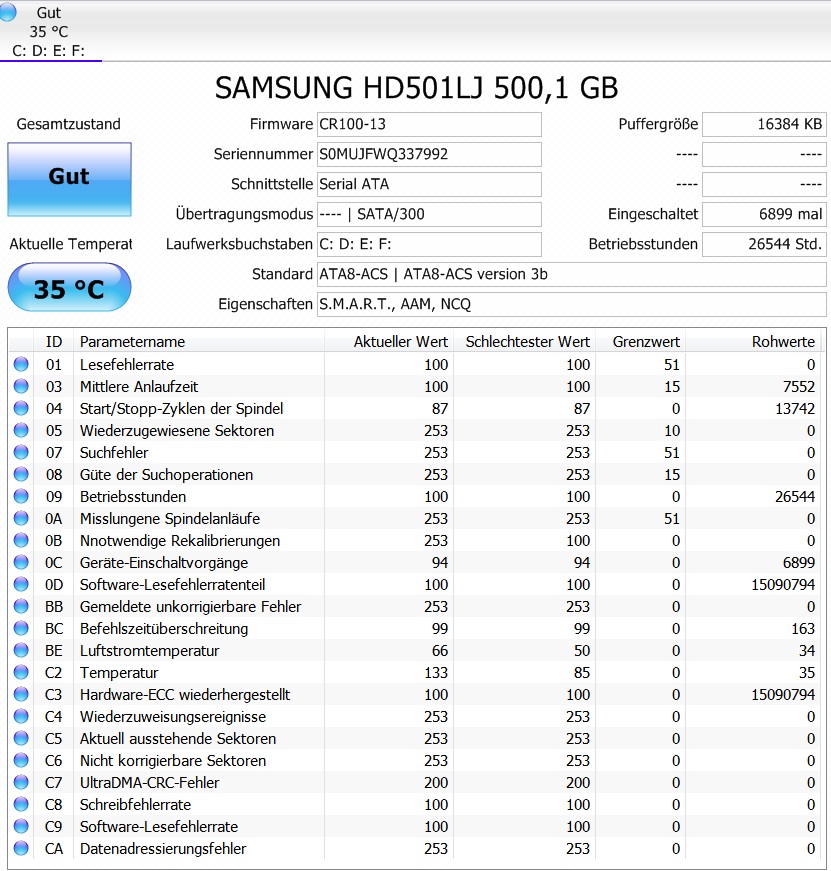The width and height of the screenshot is (831, 871).
Task: Click status icon of UltraDMA-CRC-Fehler
Action: pos(21,782)
